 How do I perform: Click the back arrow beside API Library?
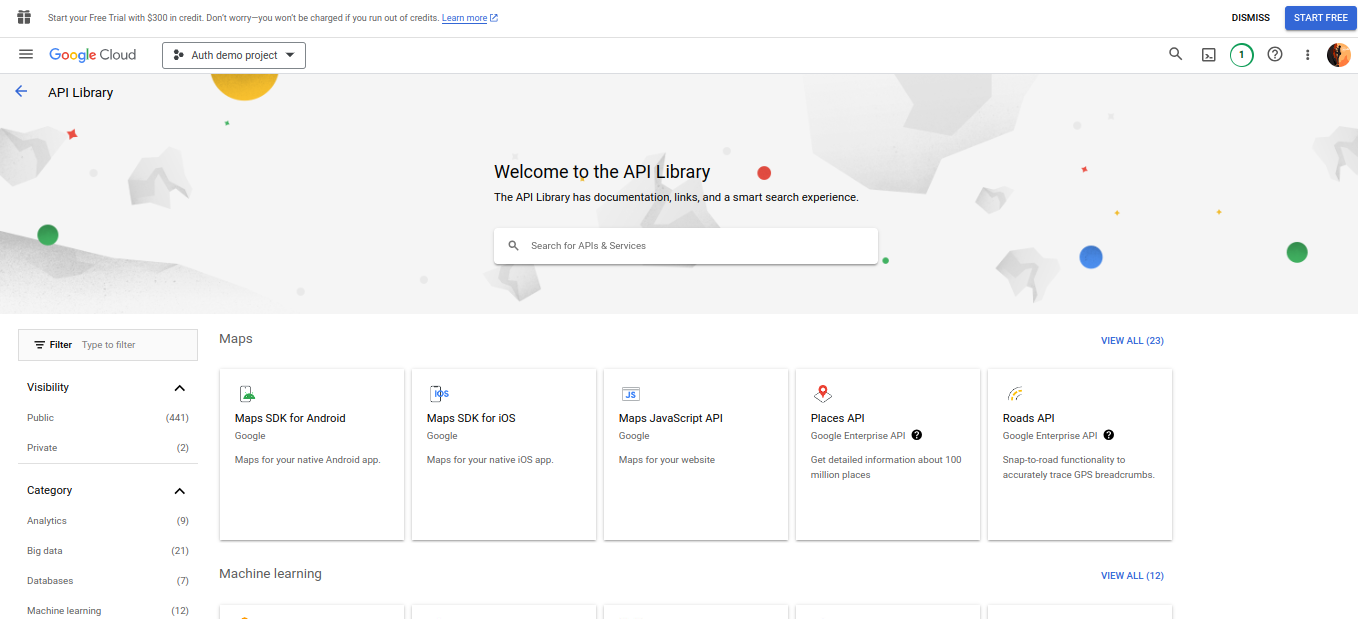coord(21,92)
